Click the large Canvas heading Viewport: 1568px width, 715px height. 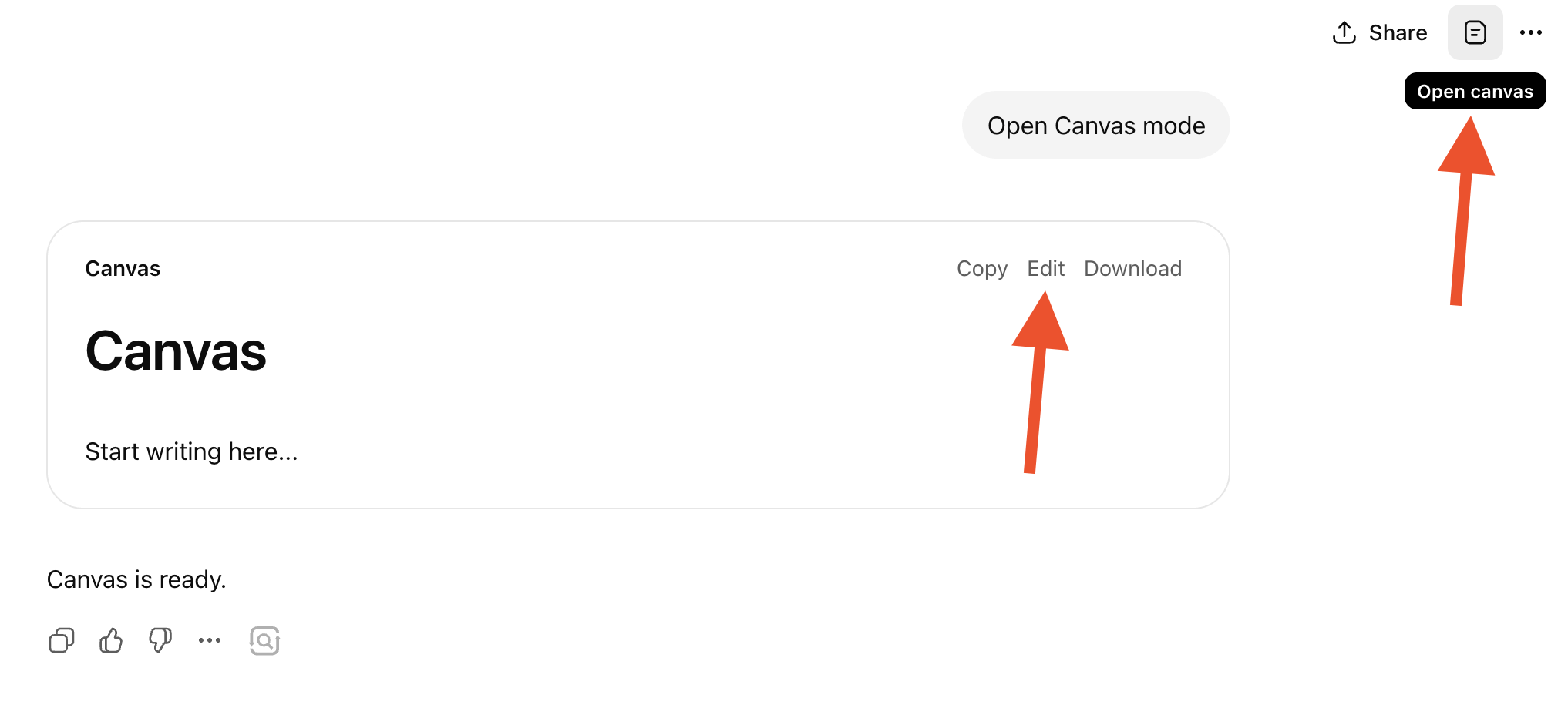click(x=176, y=351)
